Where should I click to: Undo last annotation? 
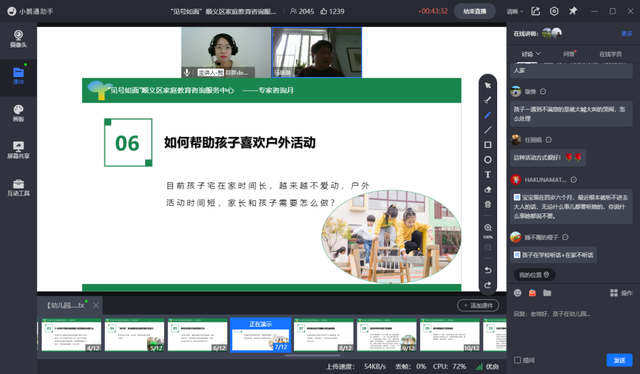pos(488,270)
